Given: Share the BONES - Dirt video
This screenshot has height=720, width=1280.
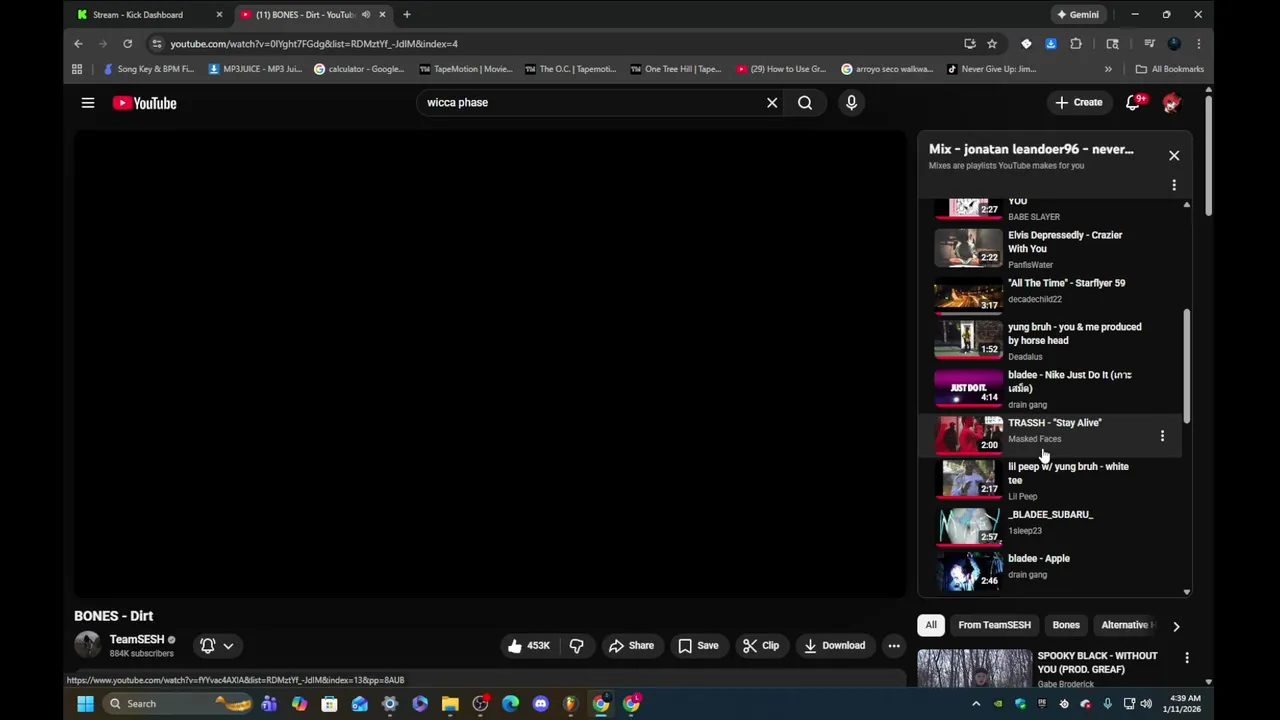Looking at the screenshot, I should [x=631, y=646].
